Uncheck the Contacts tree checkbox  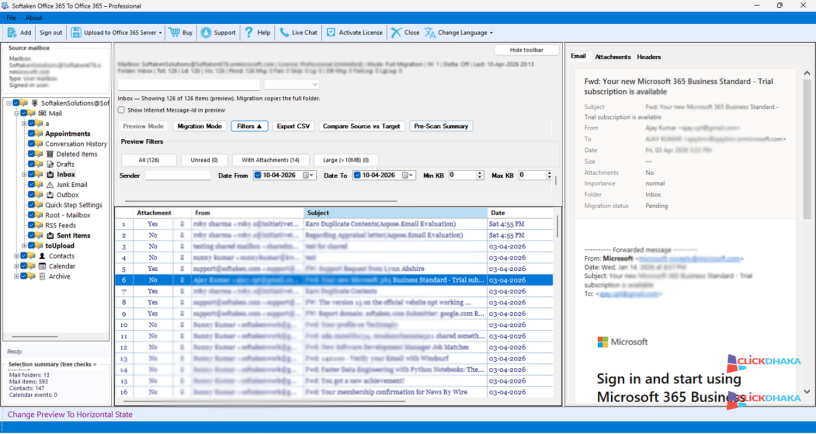point(24,256)
